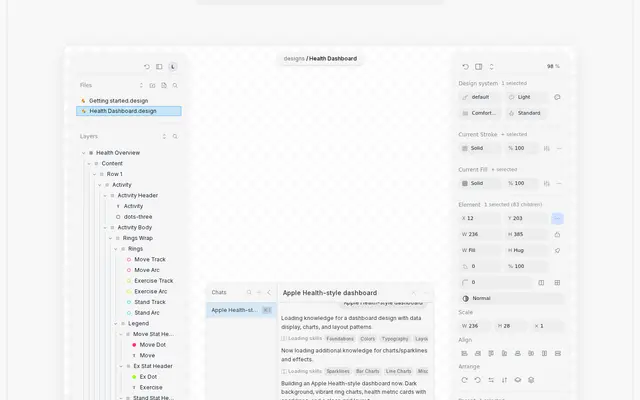Click the new folder icon in Files
Viewport: 640px width, 400px height.
click(x=152, y=85)
